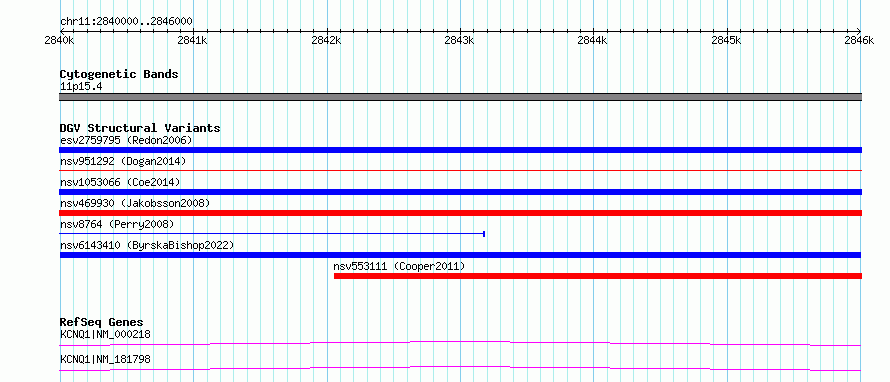Click the 2844k ruler tick label

pyautogui.click(x=593, y=40)
